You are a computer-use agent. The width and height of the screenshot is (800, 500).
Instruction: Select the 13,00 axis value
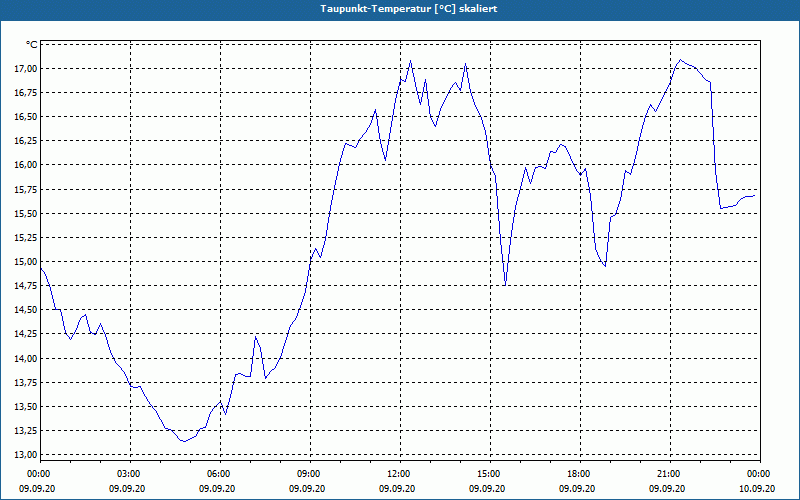[27, 455]
